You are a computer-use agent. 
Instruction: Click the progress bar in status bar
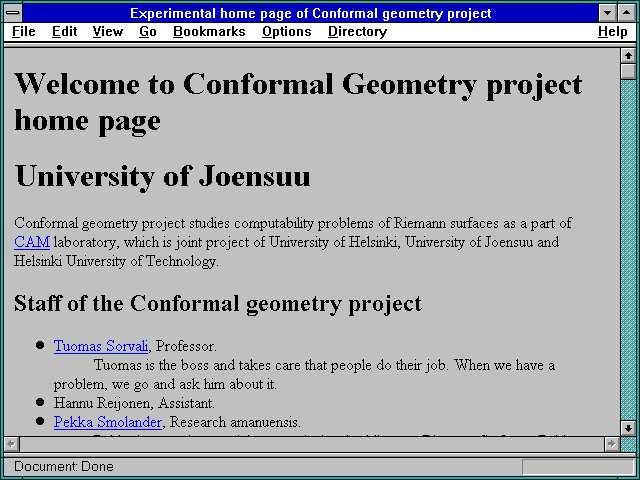[x=578, y=467]
